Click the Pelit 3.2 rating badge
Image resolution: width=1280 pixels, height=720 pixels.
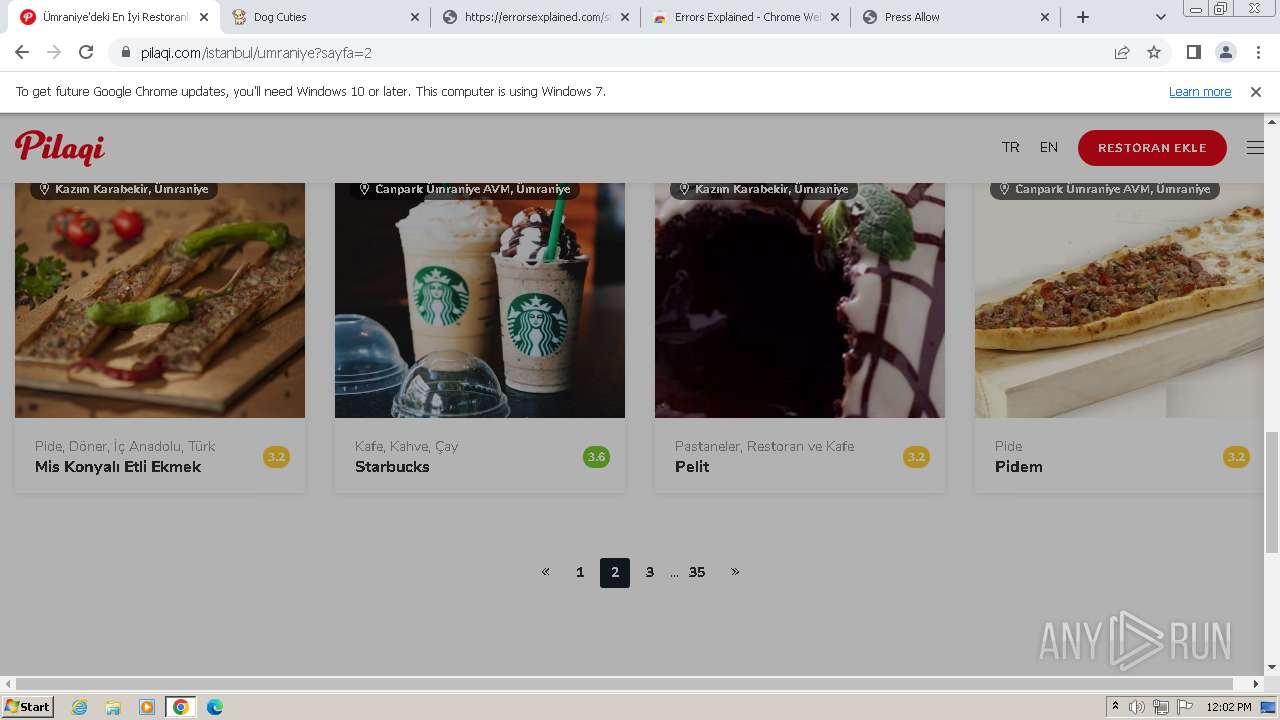pyautogui.click(x=916, y=457)
